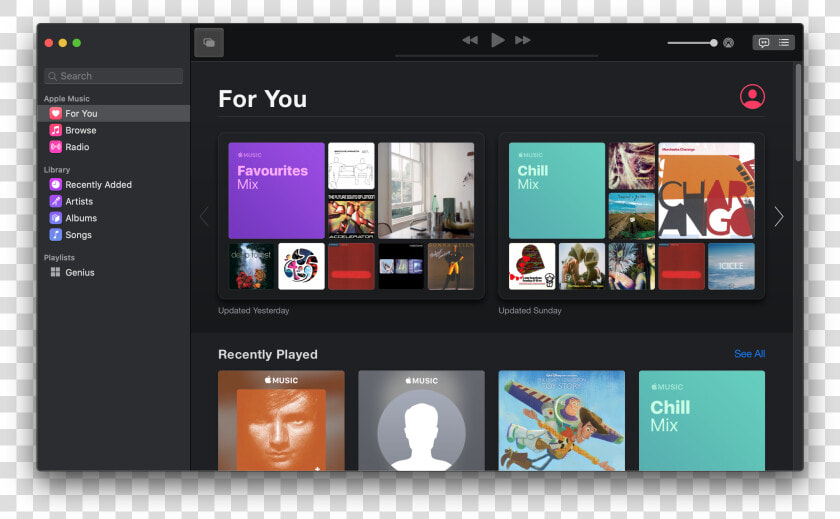Adjust the volume slider
The image size is (840, 519).
tap(692, 43)
